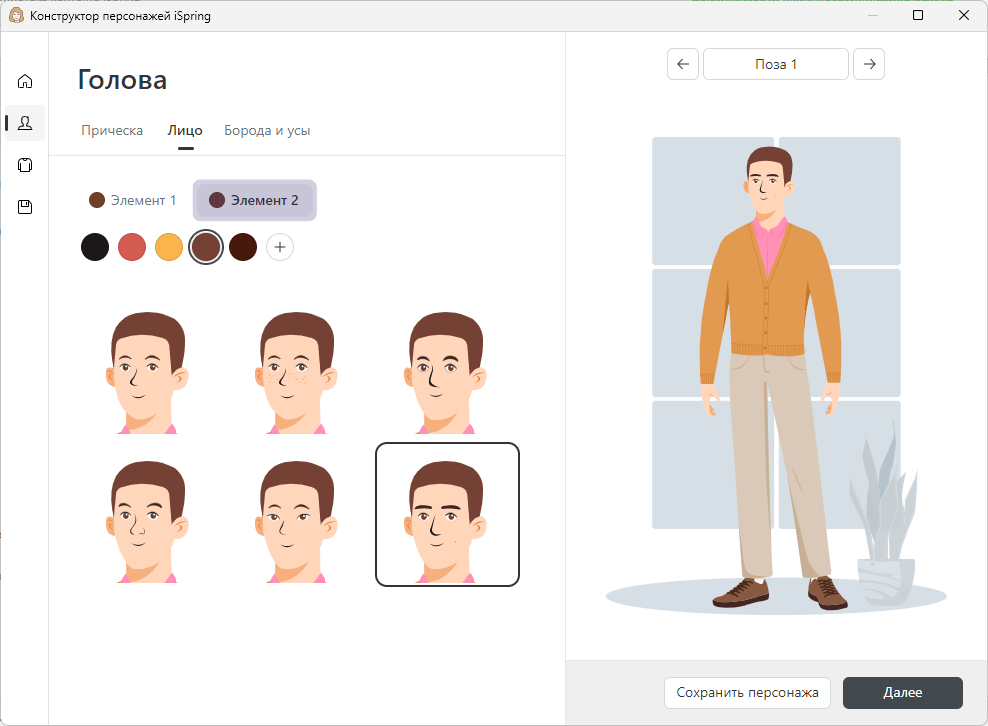The image size is (988, 726).
Task: Minimize the iSpring window
Action: tap(873, 15)
